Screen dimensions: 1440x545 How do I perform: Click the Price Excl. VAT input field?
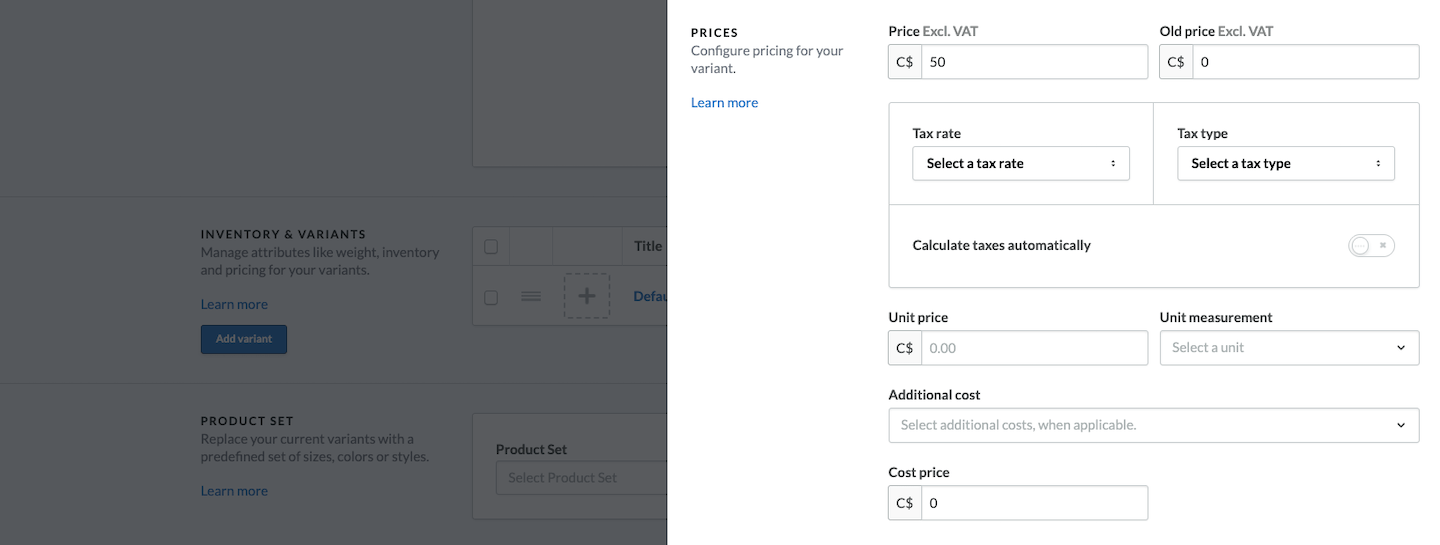click(1033, 62)
